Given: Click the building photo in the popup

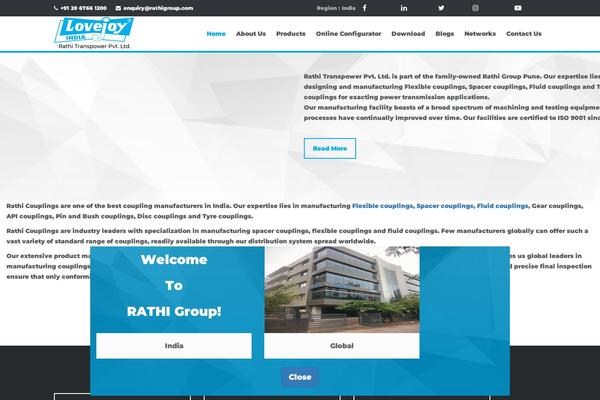Looking at the screenshot, I should point(342,290).
